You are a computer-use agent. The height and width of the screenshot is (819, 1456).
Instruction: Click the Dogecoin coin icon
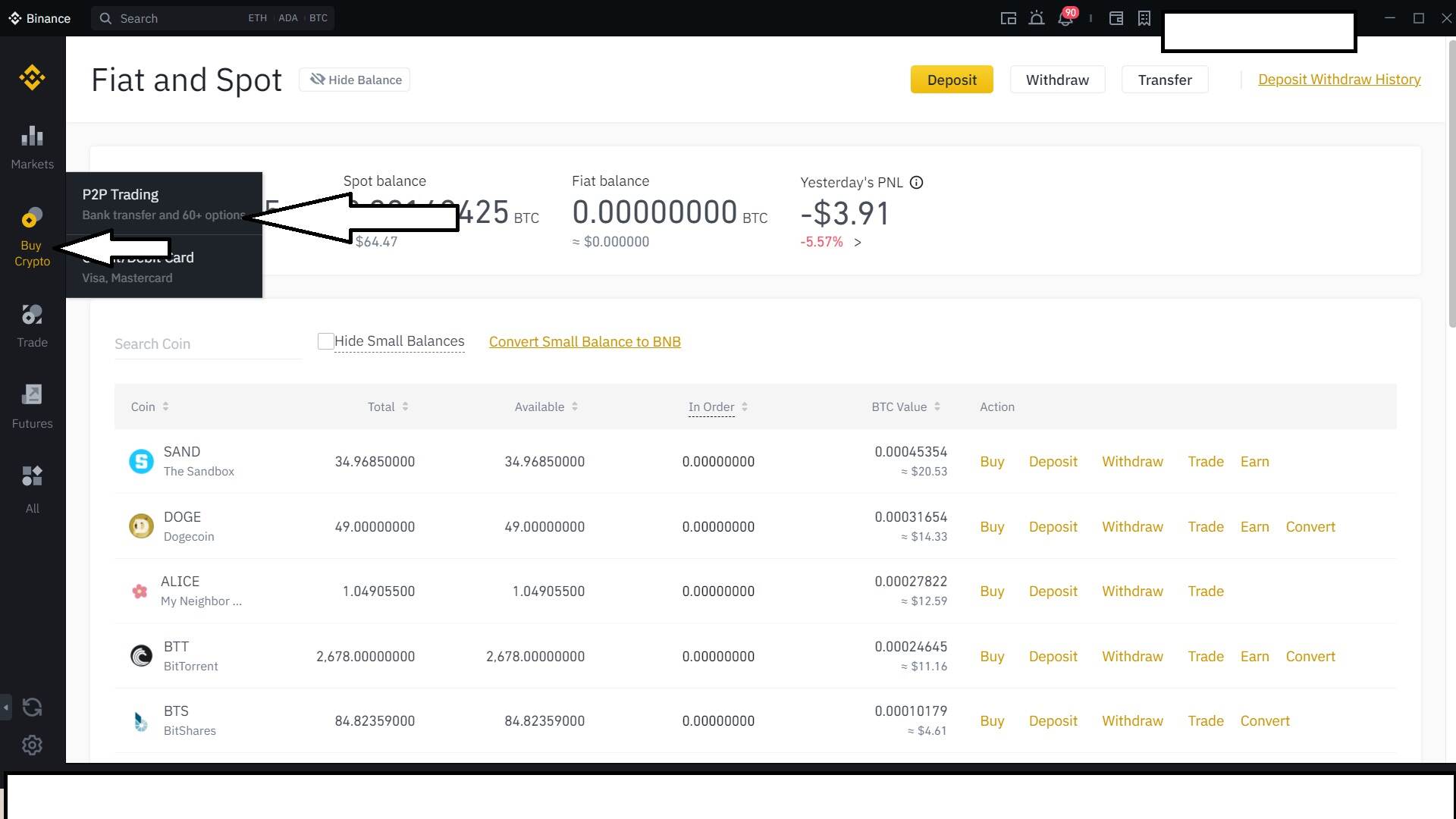pyautogui.click(x=141, y=526)
